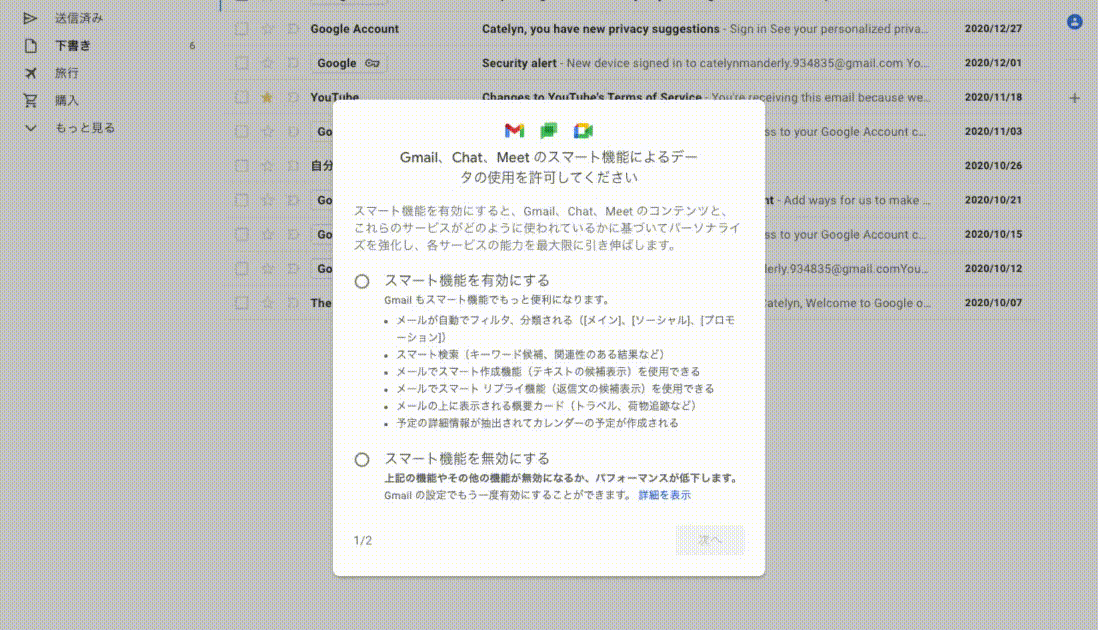Select スマート機能を無効にする radio button
The image size is (1098, 630).
(x=362, y=460)
